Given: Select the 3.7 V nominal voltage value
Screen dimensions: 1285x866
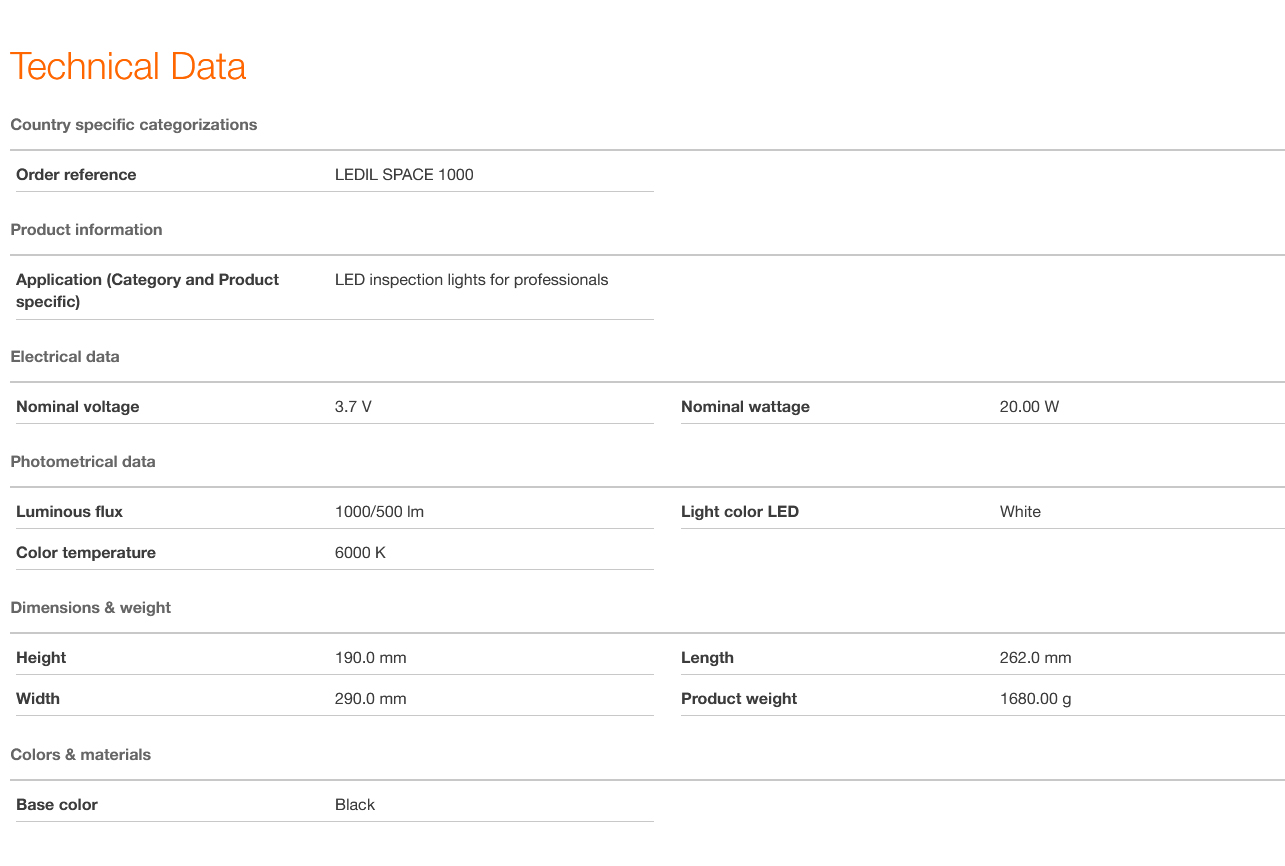Looking at the screenshot, I should (x=353, y=407).
